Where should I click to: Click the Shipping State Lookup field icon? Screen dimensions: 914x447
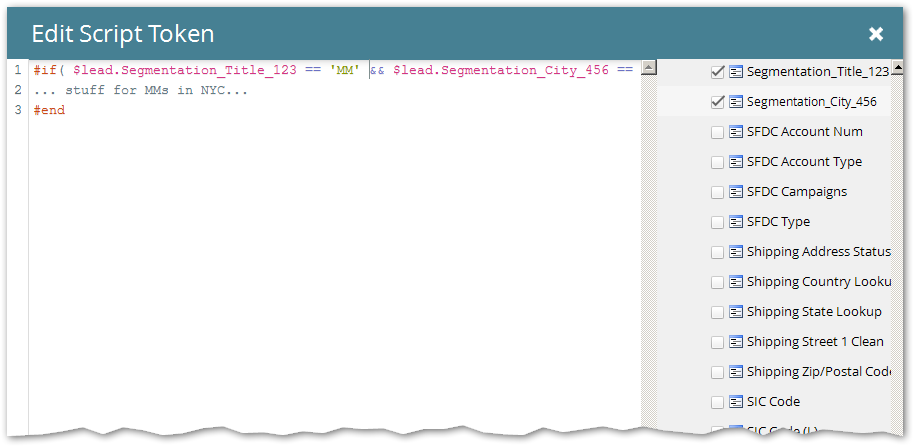[x=736, y=312]
